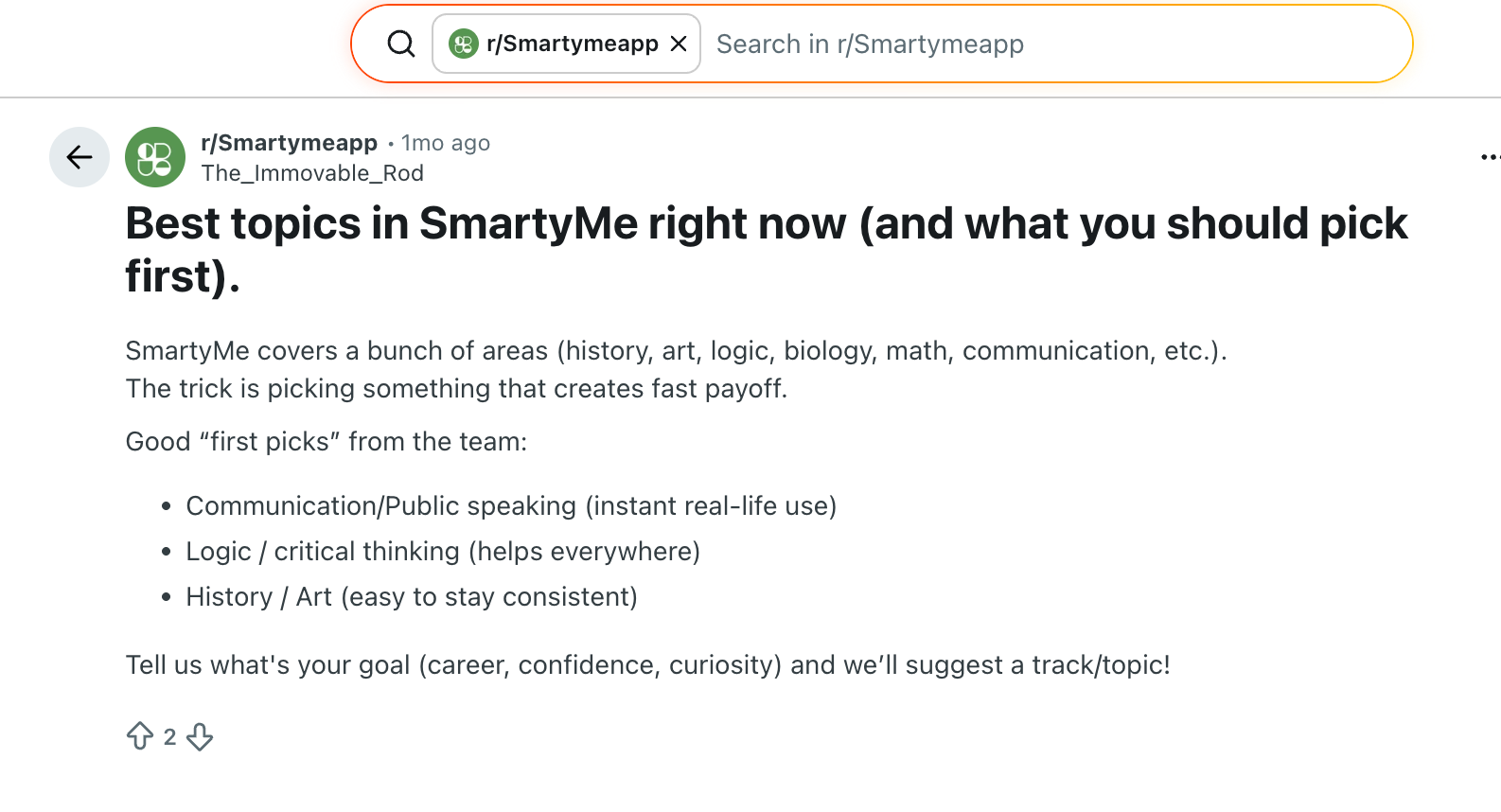Click the 'SmartyMe covers a bunch of areas' paragraph
Viewport: 1501px width, 812px height.
pos(676,351)
